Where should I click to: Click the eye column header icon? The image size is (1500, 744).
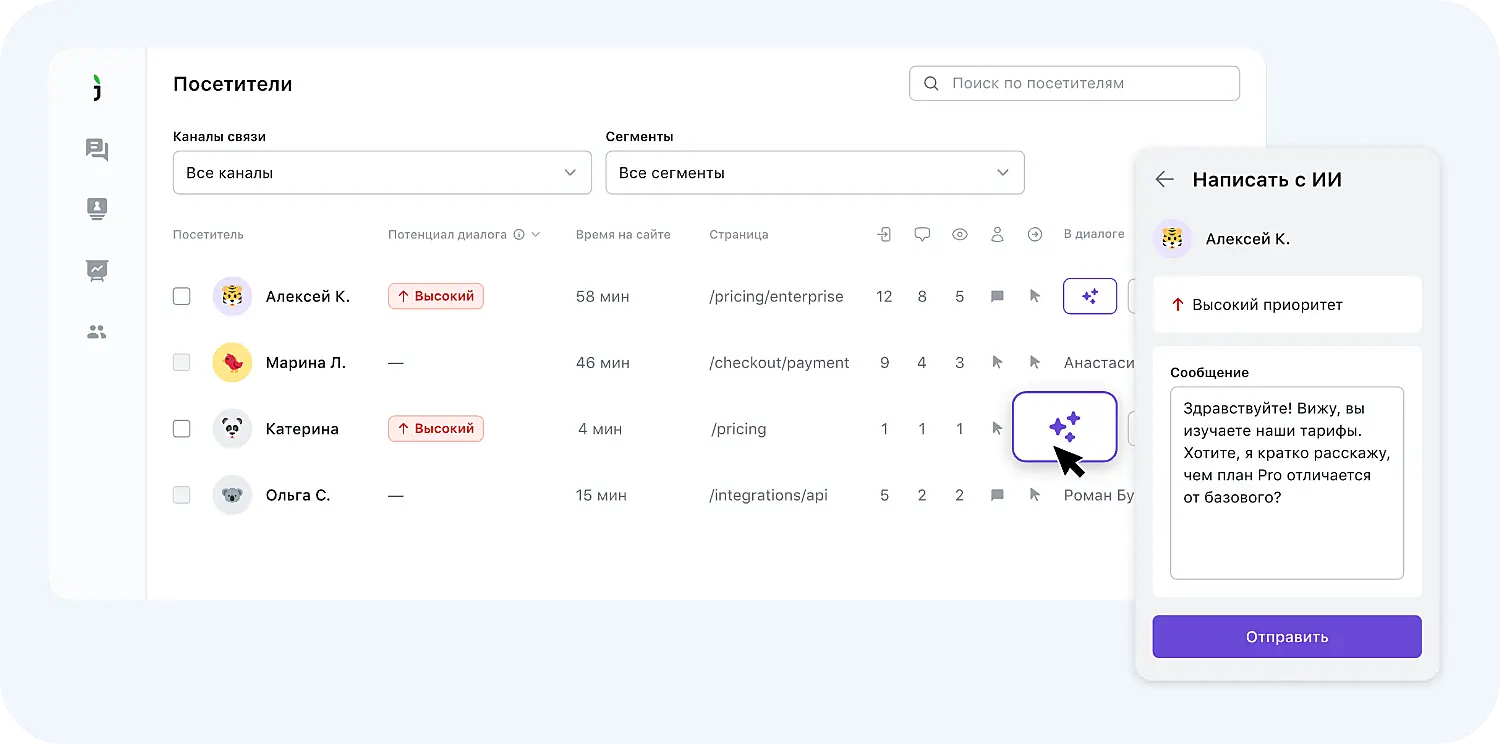click(960, 234)
